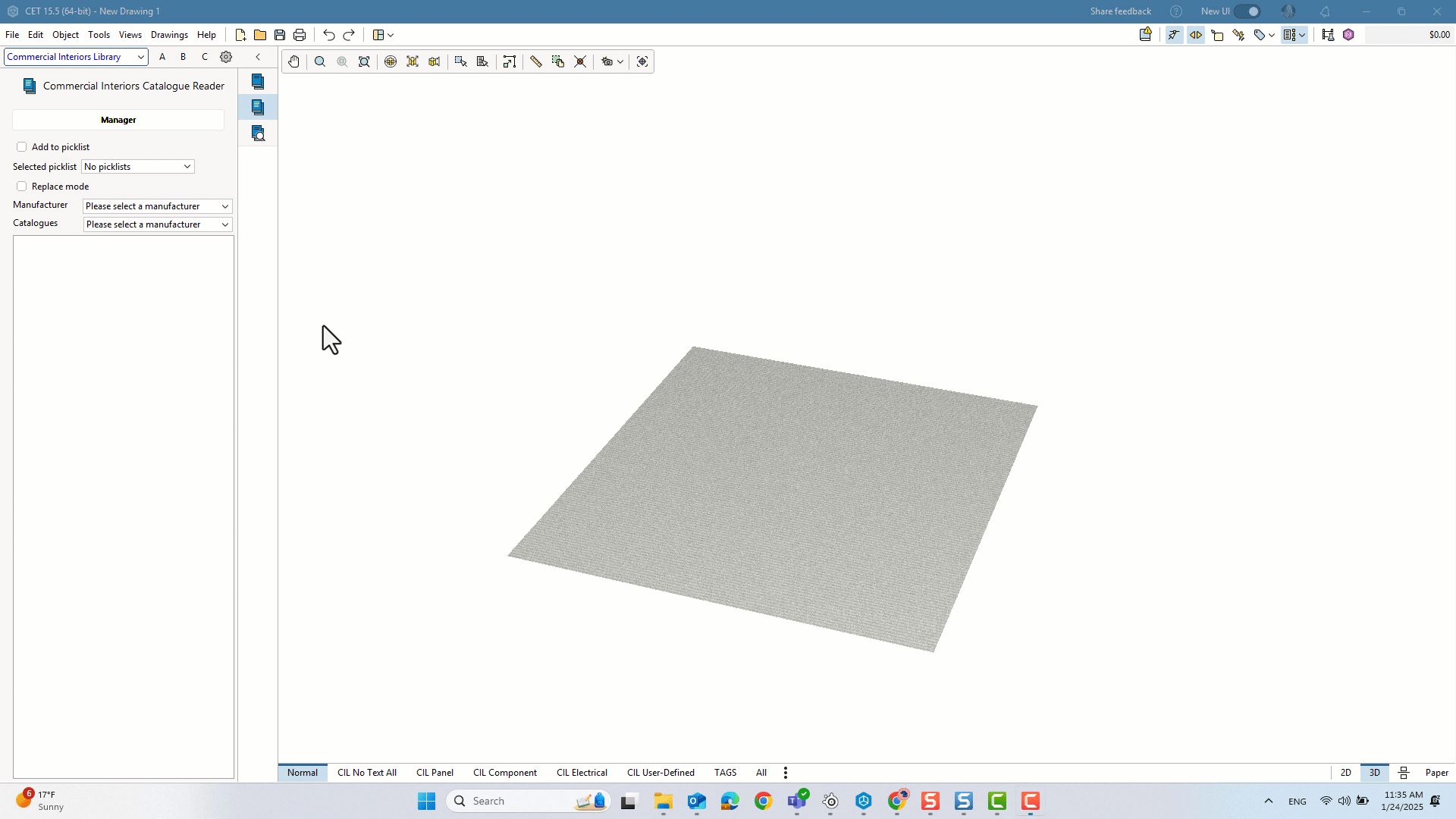Toggle the snap-to-point arrow icon
This screenshot has height=819, width=1456.
1174,35
